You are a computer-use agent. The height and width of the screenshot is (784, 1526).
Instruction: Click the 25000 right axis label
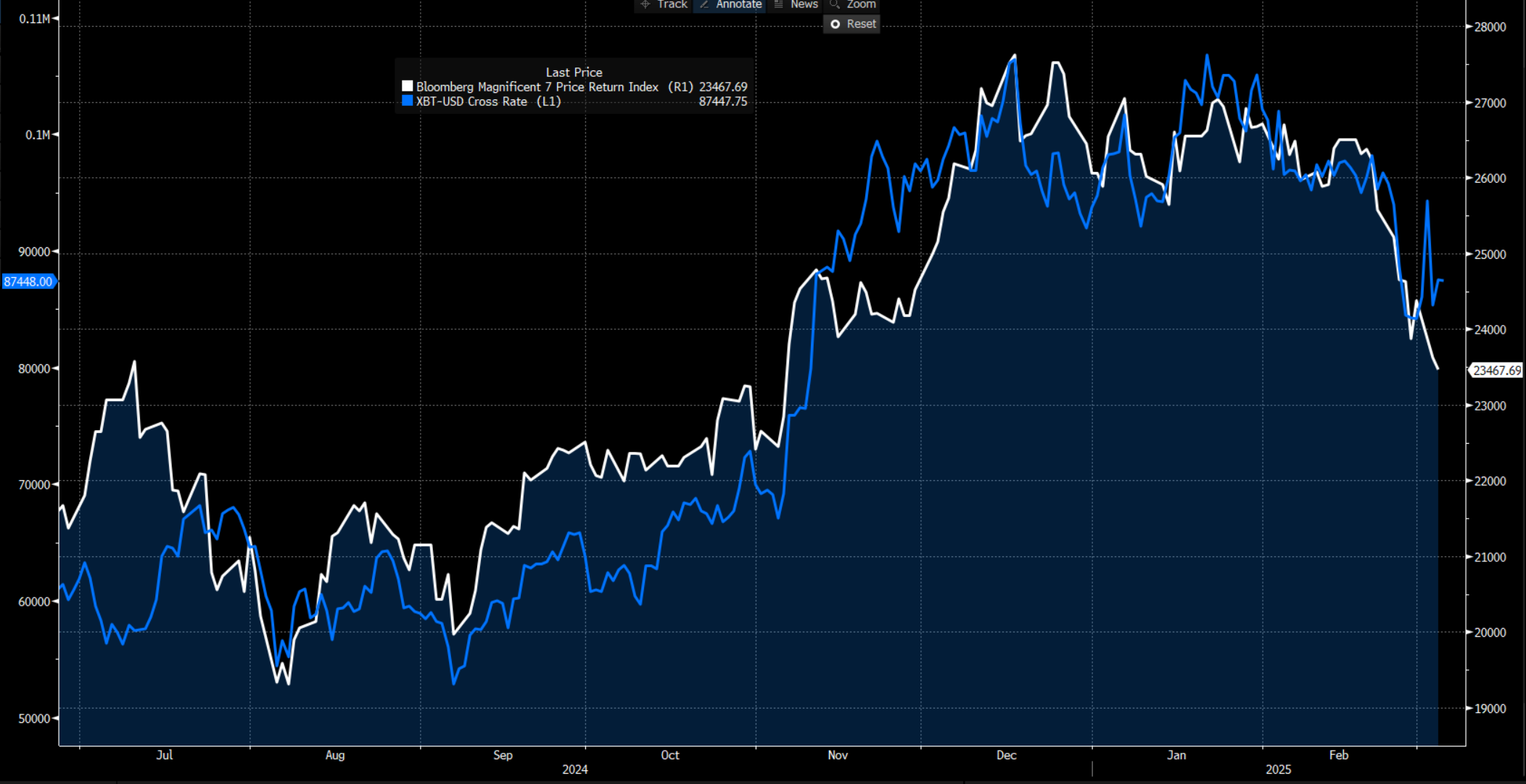[x=1490, y=255]
